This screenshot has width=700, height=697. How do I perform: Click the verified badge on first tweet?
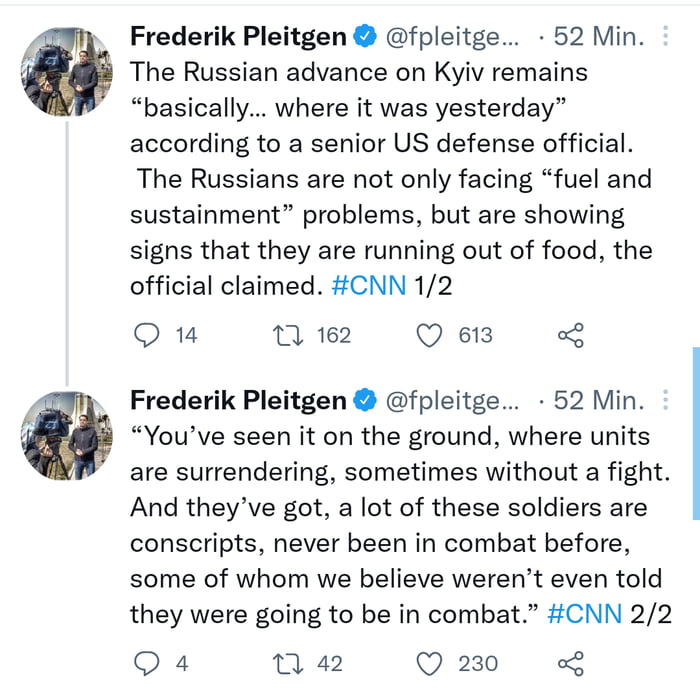point(366,38)
